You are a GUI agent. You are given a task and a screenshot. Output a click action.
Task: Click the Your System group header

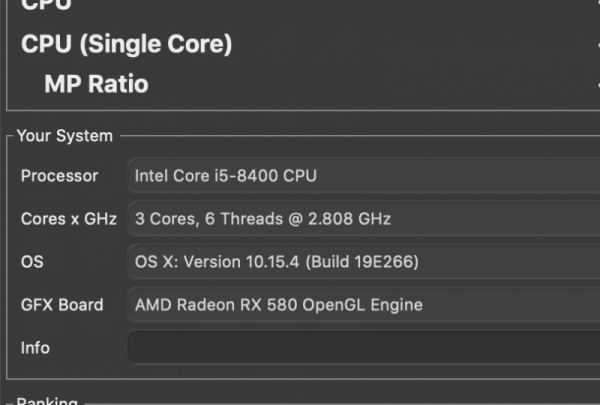(64, 136)
